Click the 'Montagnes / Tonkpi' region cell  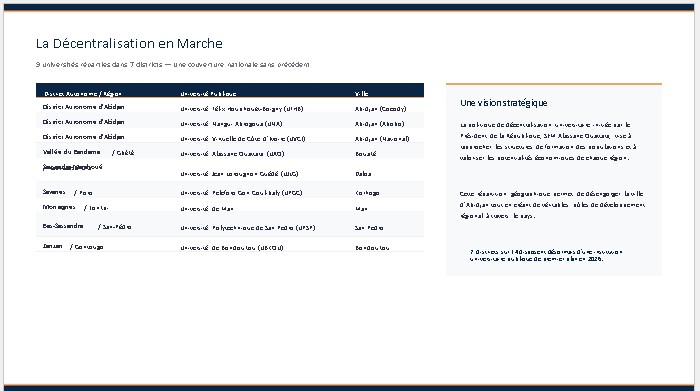(x=75, y=208)
